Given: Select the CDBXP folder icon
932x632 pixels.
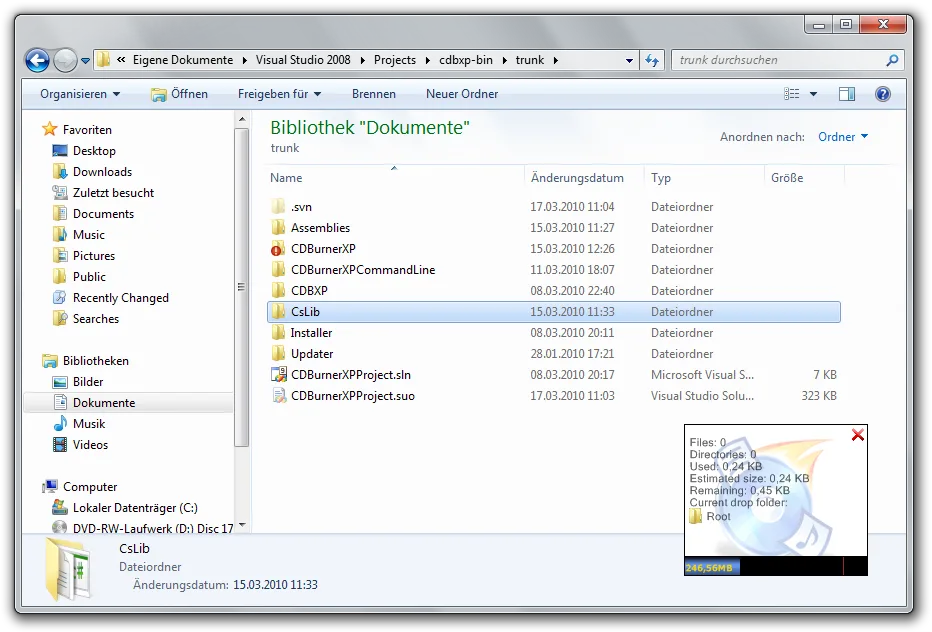Looking at the screenshot, I should coord(278,291).
